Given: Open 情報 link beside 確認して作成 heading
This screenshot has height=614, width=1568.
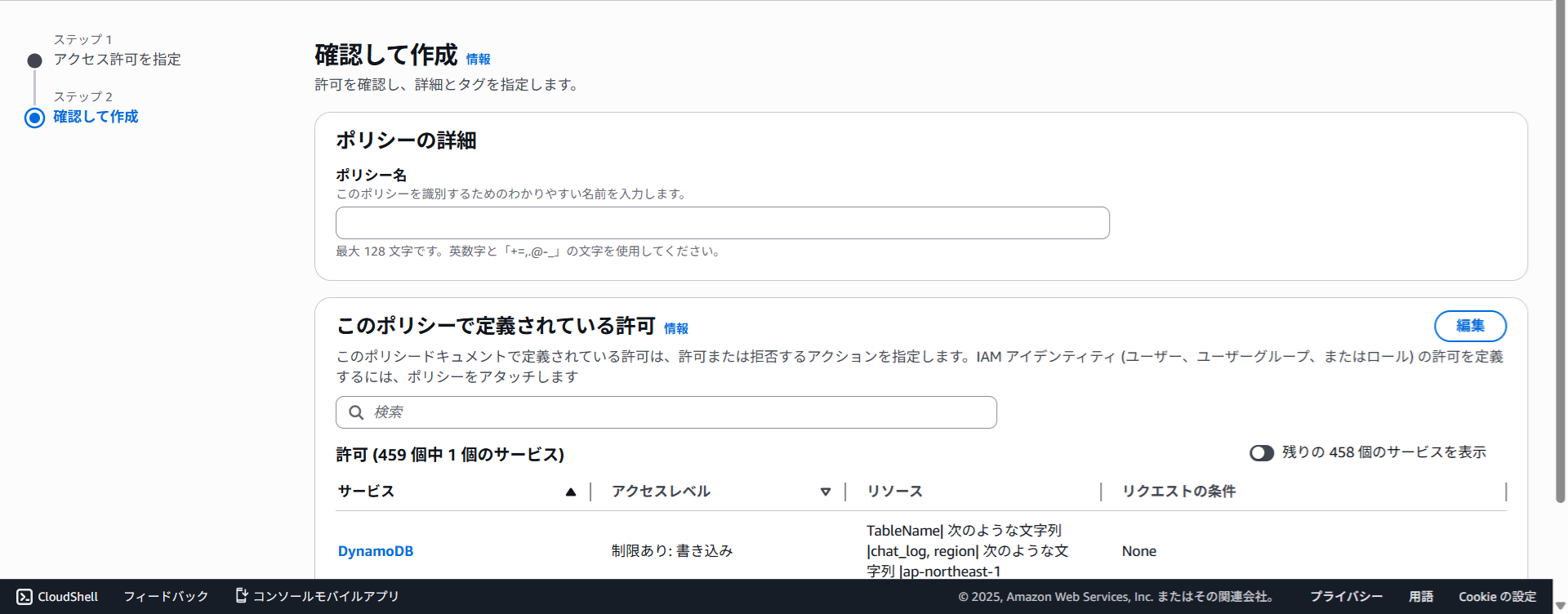Looking at the screenshot, I should click(478, 60).
